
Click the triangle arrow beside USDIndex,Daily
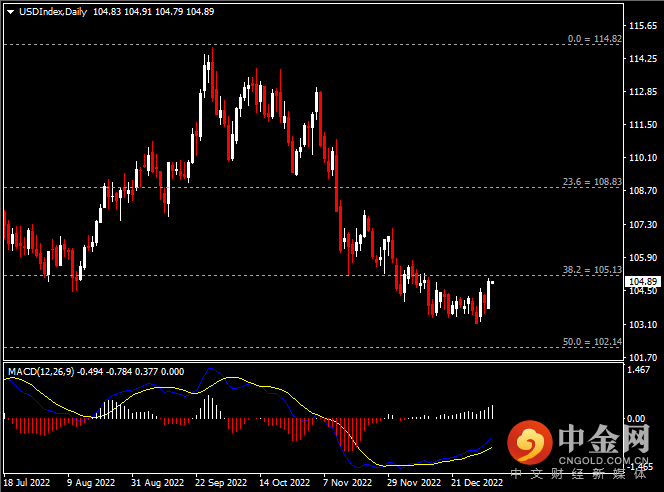(x=10, y=11)
